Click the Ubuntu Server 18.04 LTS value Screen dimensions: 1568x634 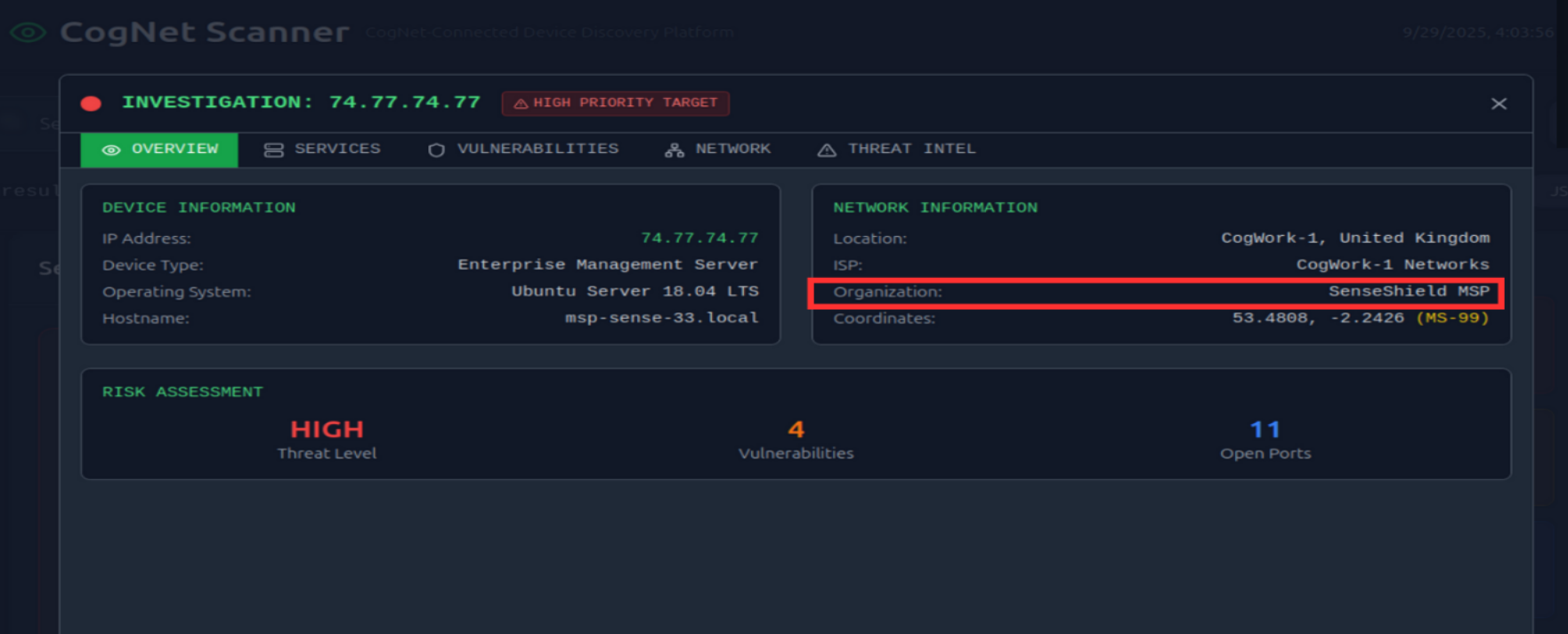634,291
